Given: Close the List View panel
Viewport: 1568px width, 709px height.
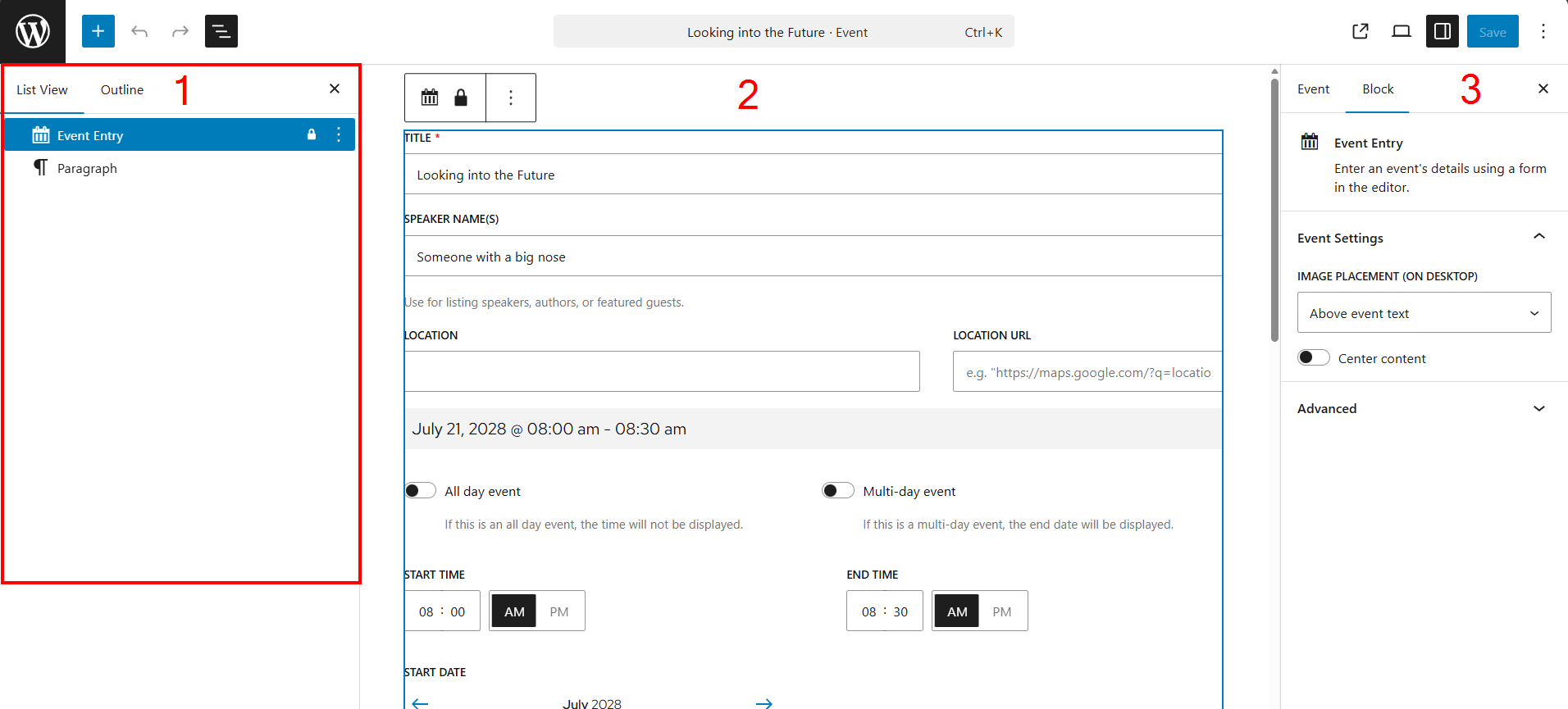Looking at the screenshot, I should tap(335, 89).
